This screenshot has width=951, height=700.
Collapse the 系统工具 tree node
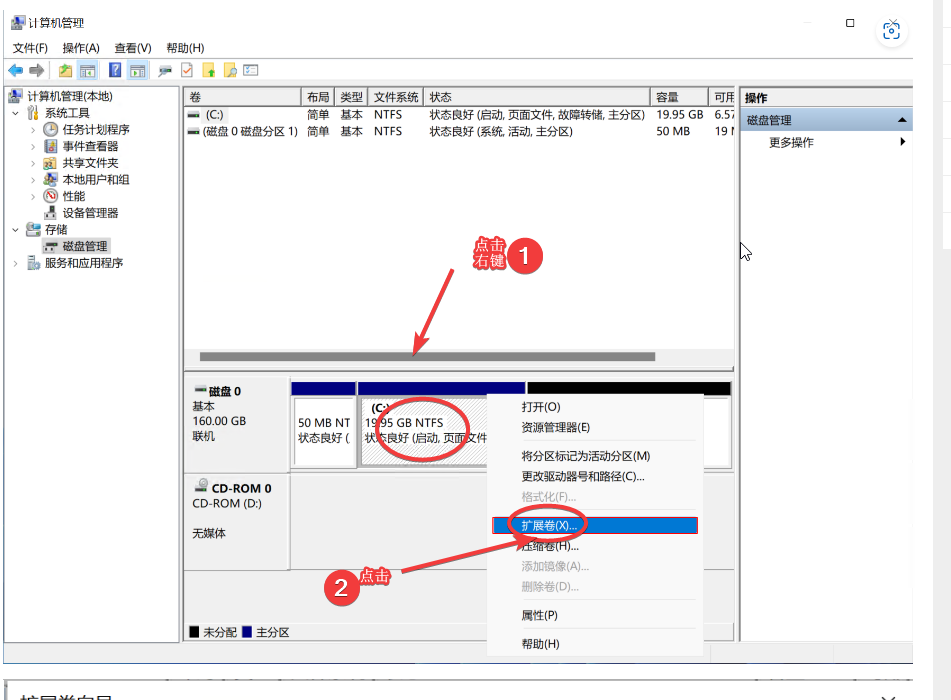(16, 113)
